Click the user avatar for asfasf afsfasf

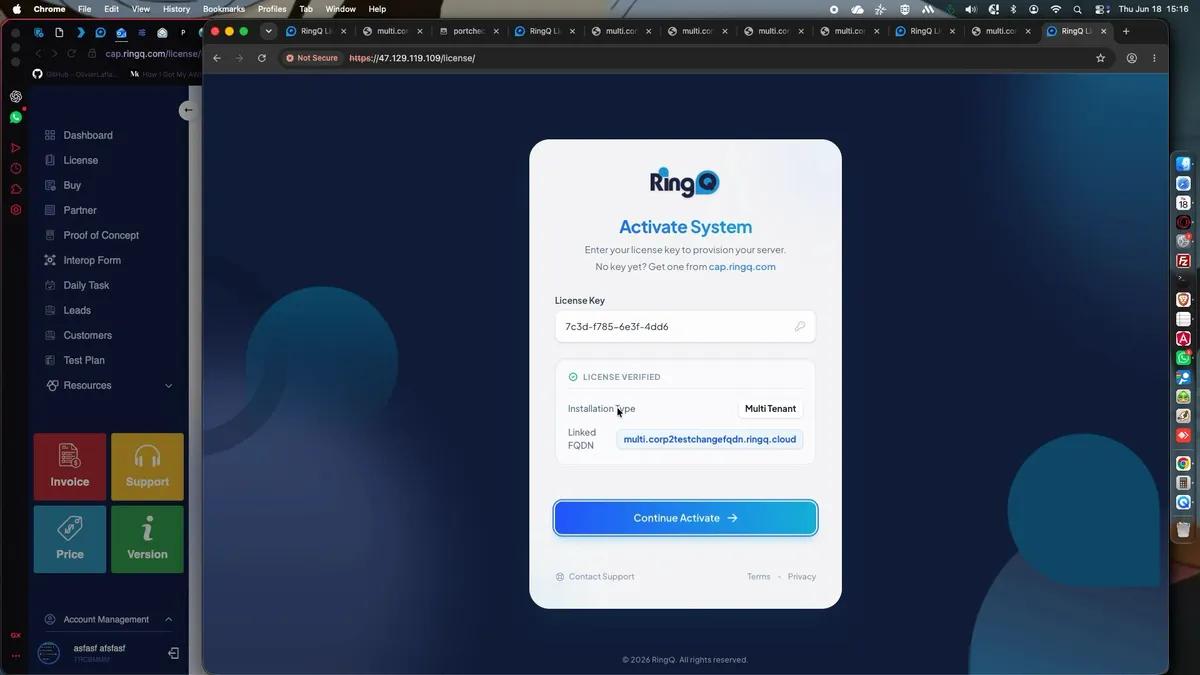pyautogui.click(x=48, y=653)
